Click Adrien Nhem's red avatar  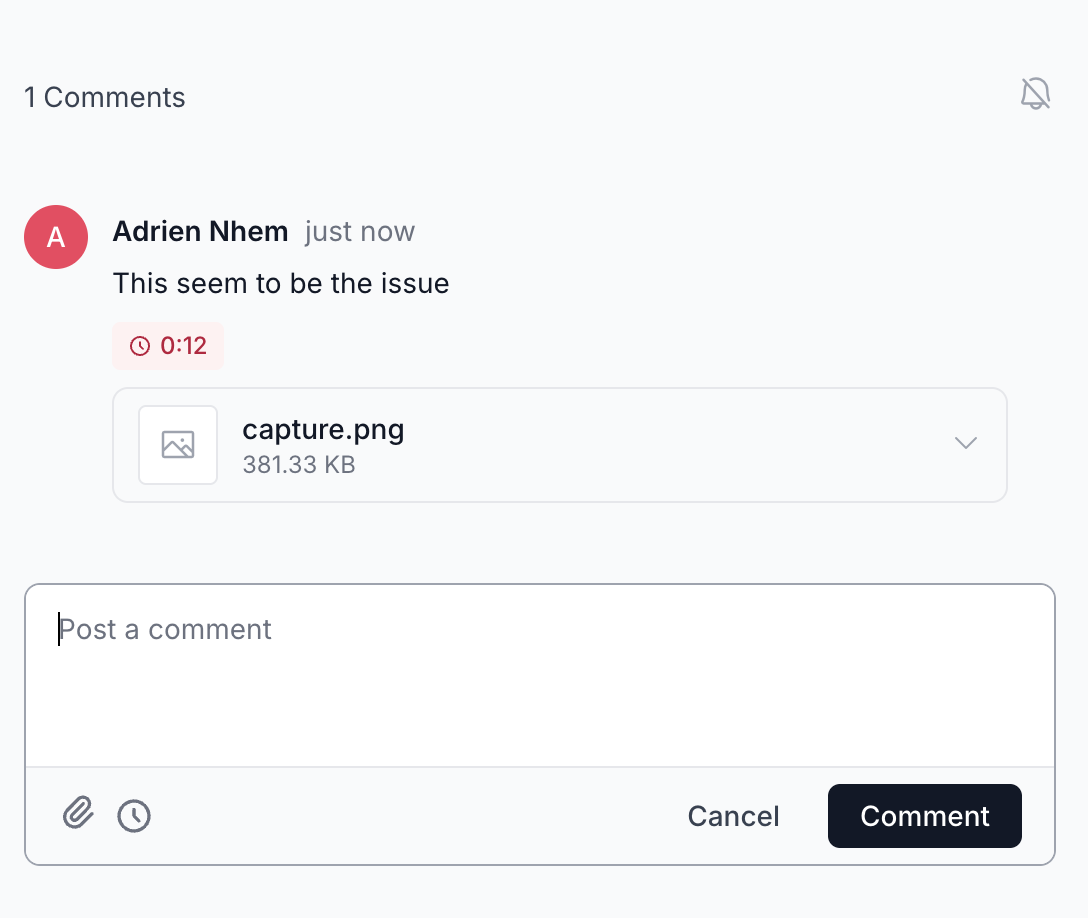click(x=56, y=237)
